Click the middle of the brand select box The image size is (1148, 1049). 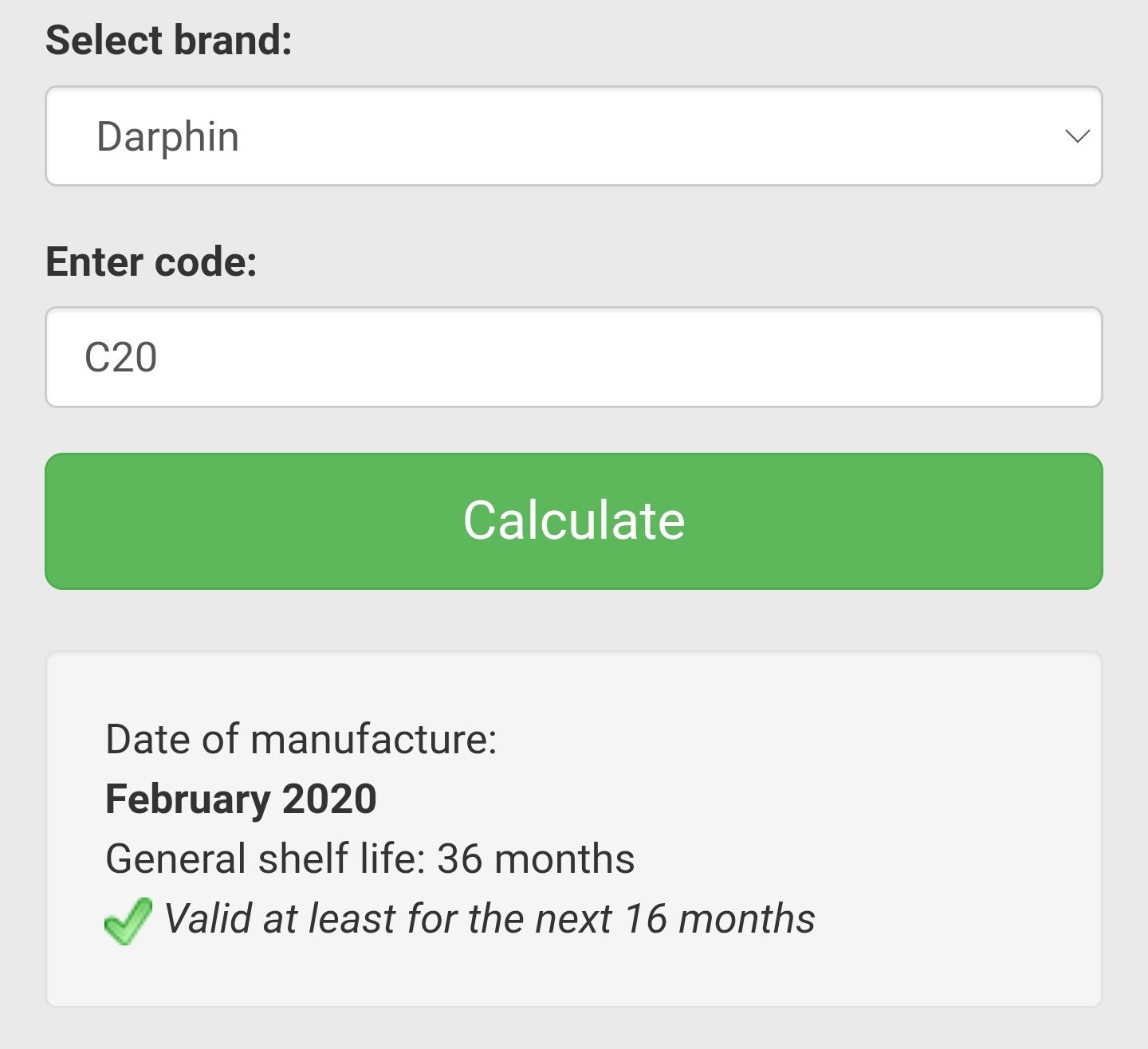pos(574,136)
